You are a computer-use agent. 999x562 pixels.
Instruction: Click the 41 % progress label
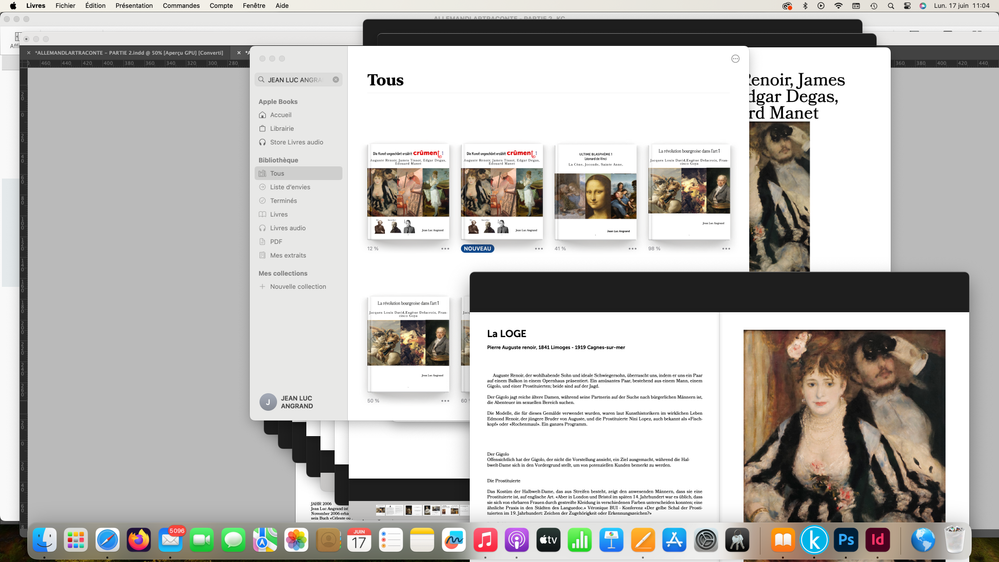(560, 249)
